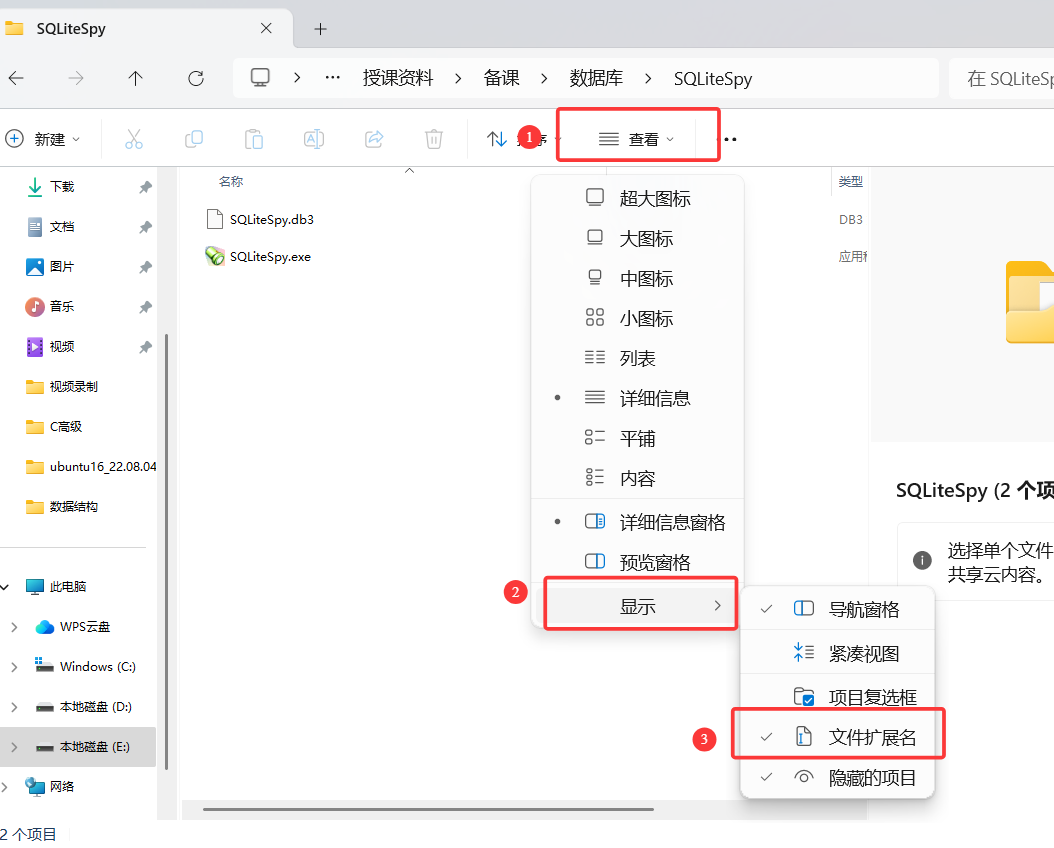This screenshot has width=1054, height=848.
Task: Click the pin icon beside 音乐
Action: (x=145, y=307)
